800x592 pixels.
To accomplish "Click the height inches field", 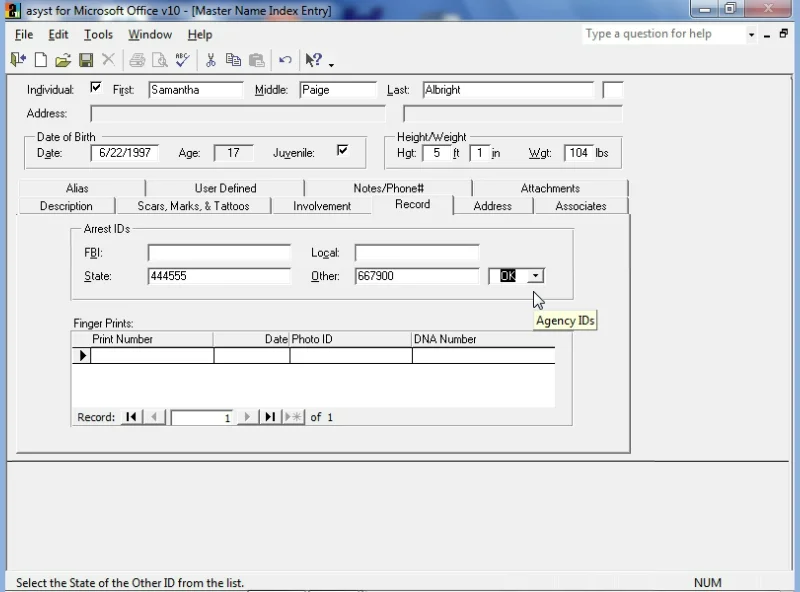I will point(480,153).
